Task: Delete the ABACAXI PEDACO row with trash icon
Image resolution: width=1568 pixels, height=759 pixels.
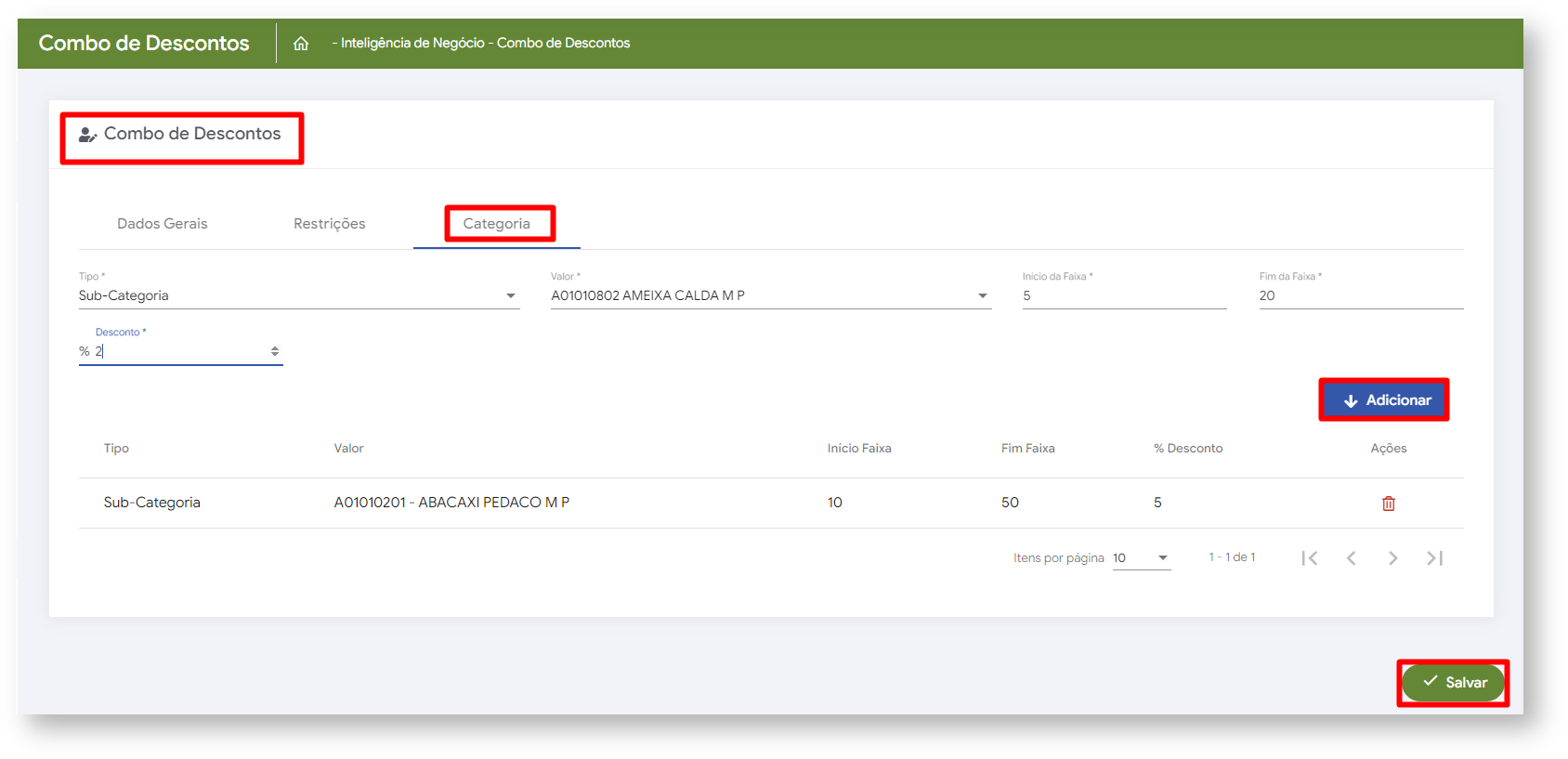Action: 1388,504
